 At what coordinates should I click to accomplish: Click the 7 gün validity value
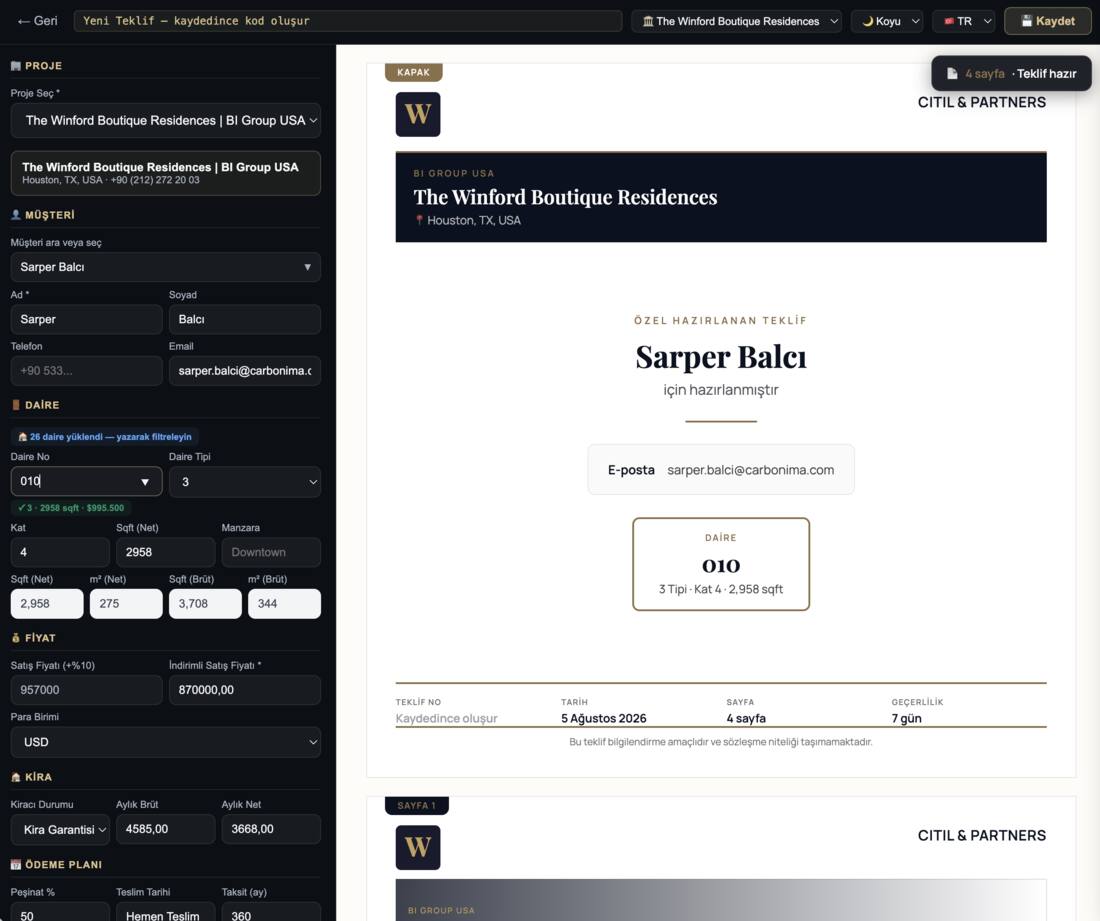click(x=906, y=718)
